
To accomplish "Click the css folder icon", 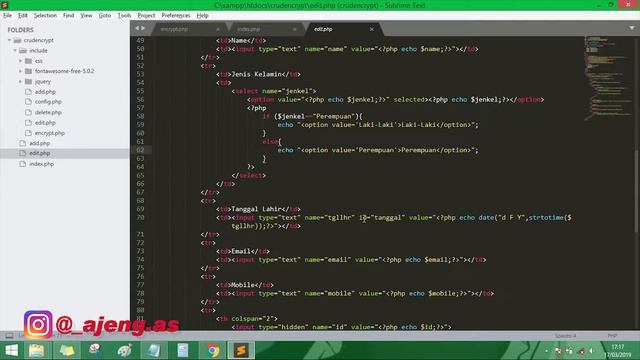I will tap(28, 61).
